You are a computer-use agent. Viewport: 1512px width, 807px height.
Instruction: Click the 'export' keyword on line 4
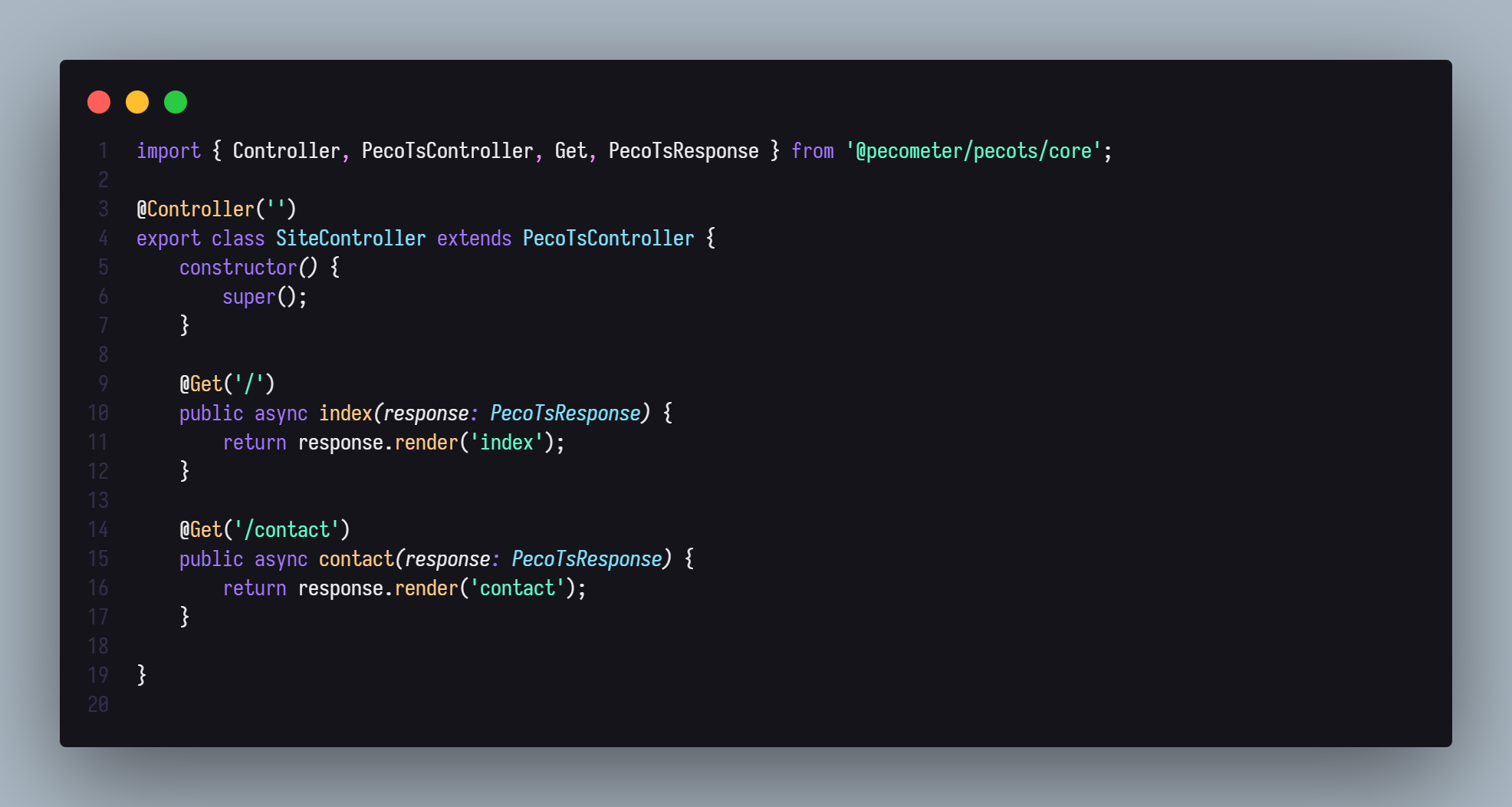click(x=168, y=239)
